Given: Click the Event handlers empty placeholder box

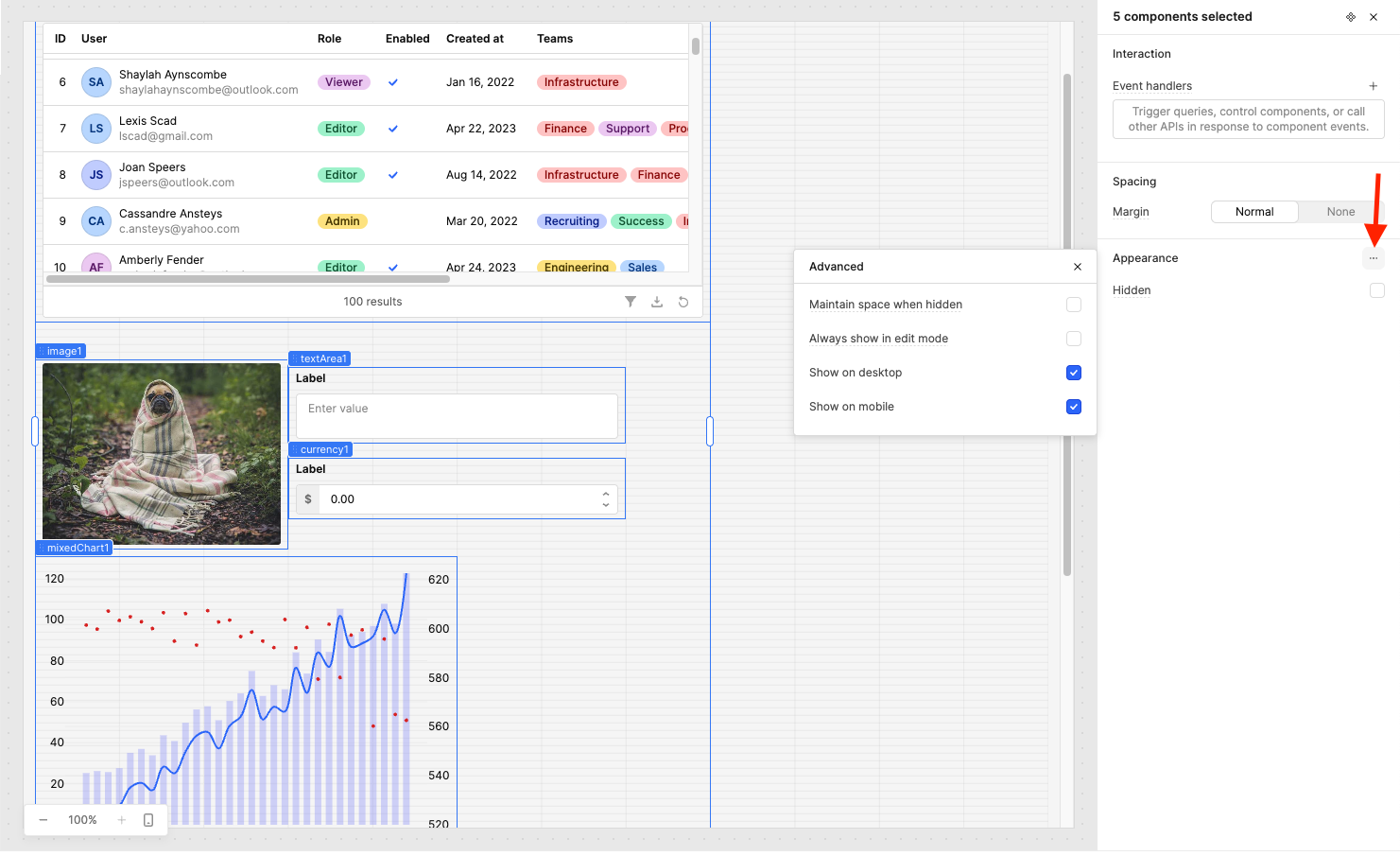Looking at the screenshot, I should 1248,119.
